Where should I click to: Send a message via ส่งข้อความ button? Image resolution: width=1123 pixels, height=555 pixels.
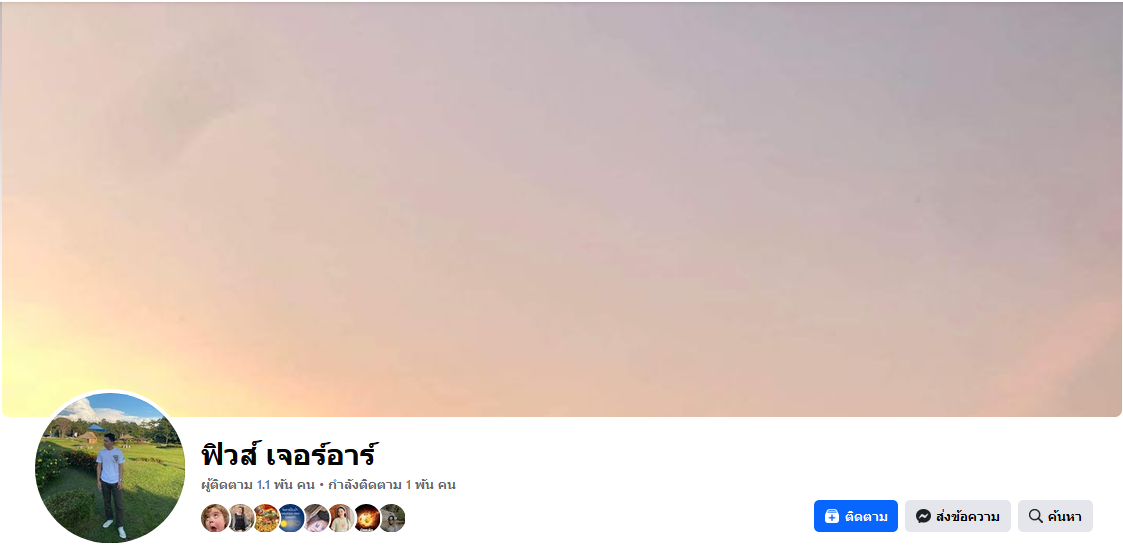(958, 516)
